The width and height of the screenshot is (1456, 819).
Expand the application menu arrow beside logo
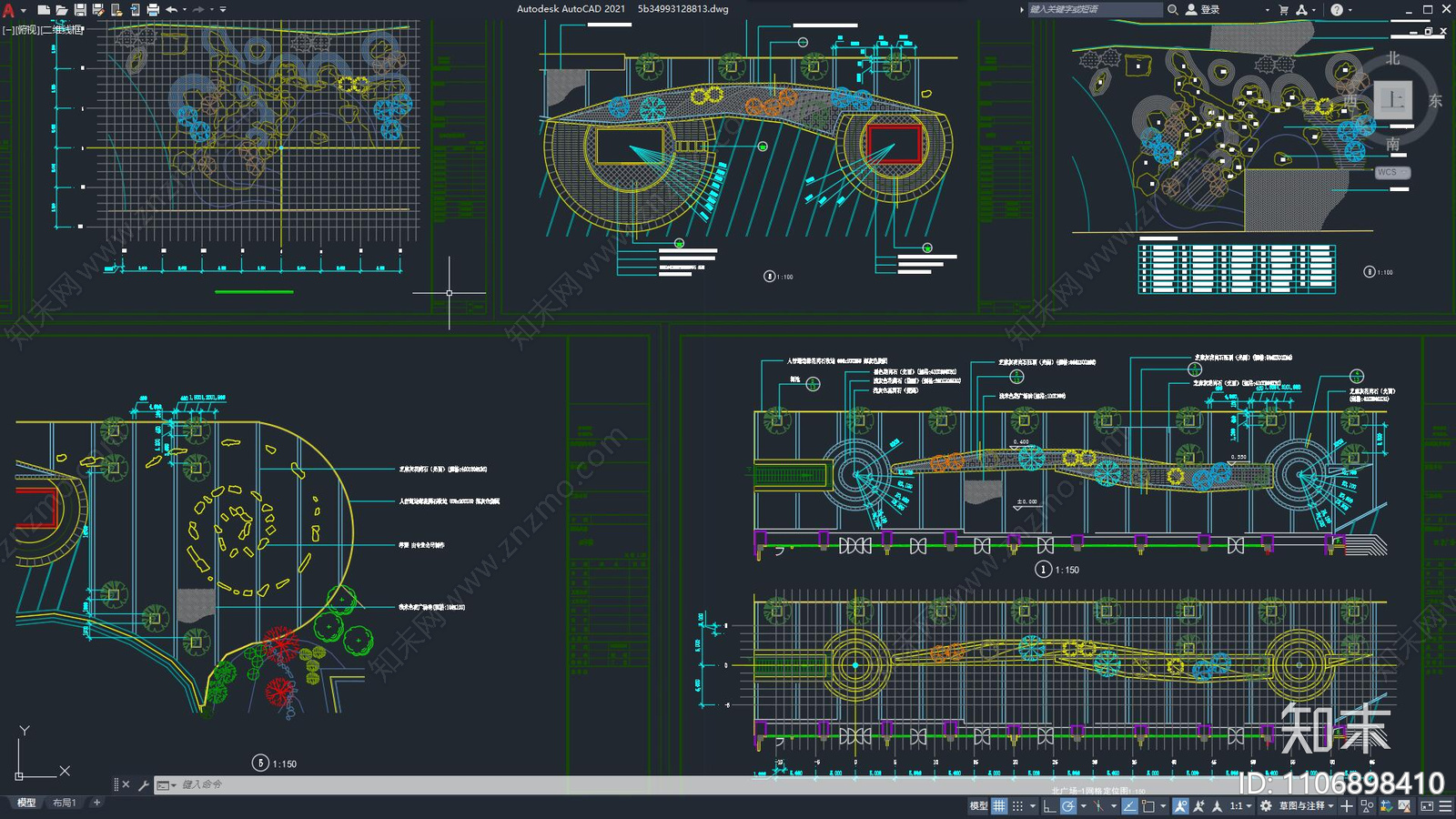24,10
